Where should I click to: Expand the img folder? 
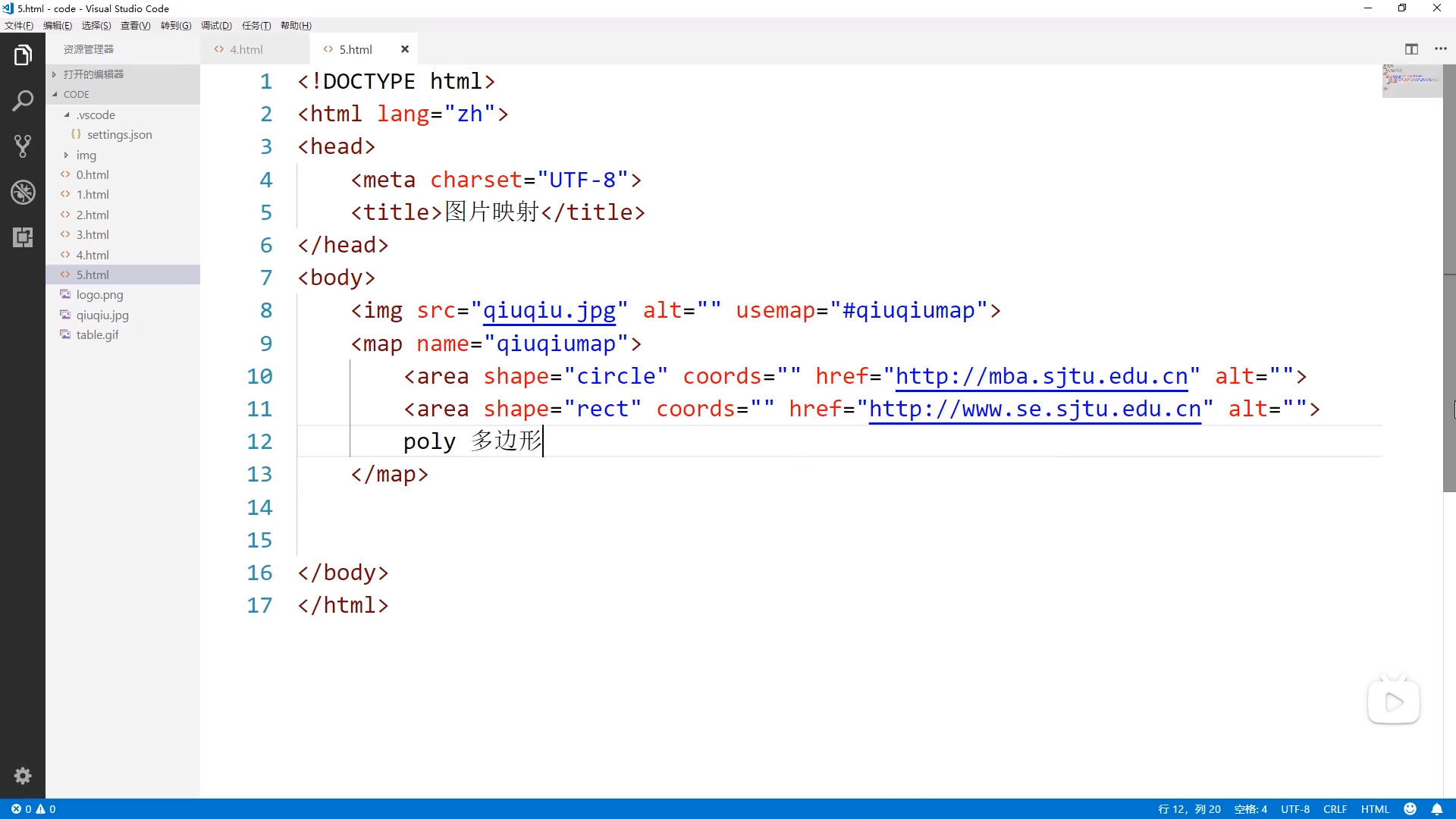pyautogui.click(x=86, y=155)
